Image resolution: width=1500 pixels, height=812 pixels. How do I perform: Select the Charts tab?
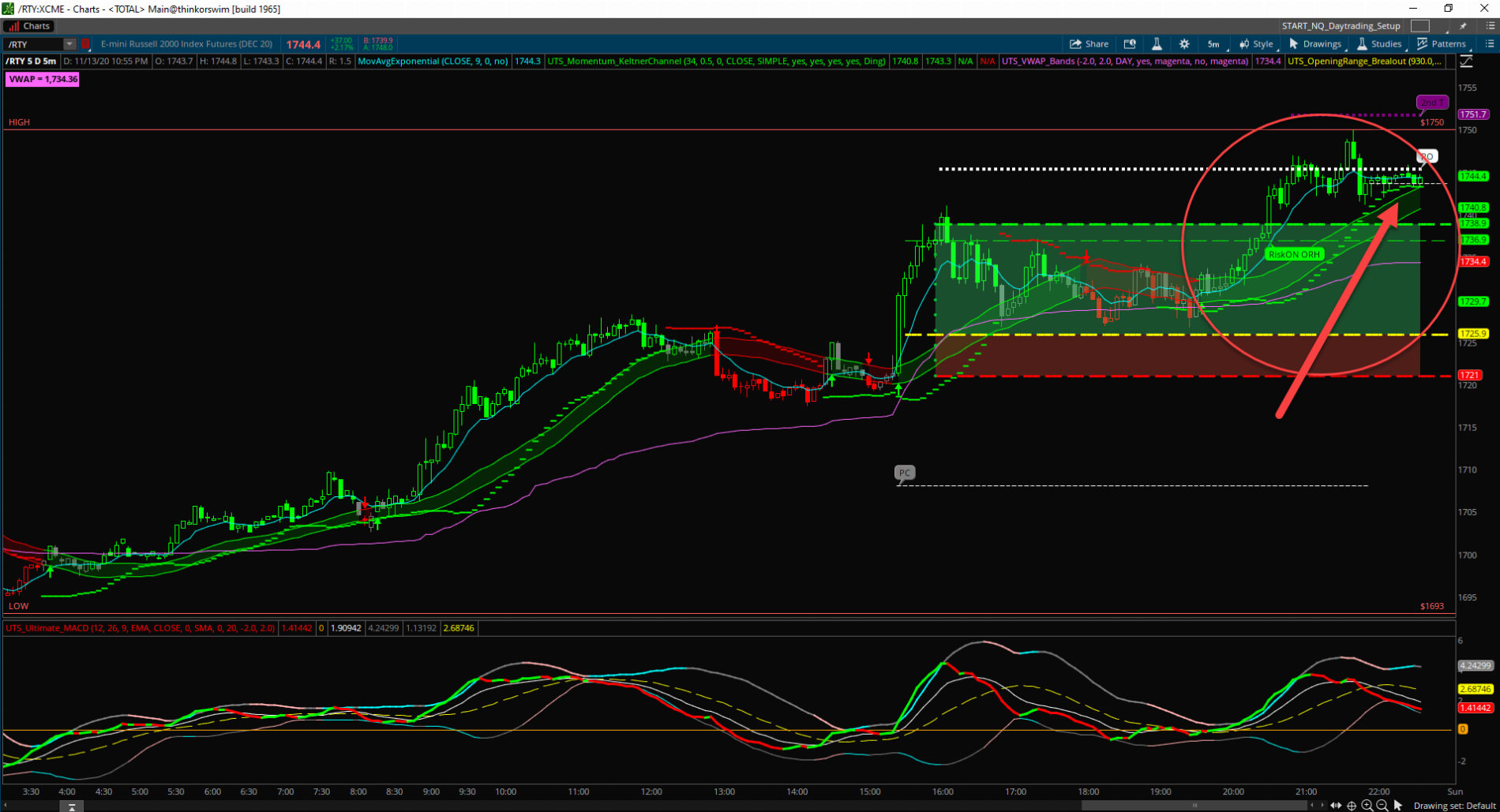[28, 26]
